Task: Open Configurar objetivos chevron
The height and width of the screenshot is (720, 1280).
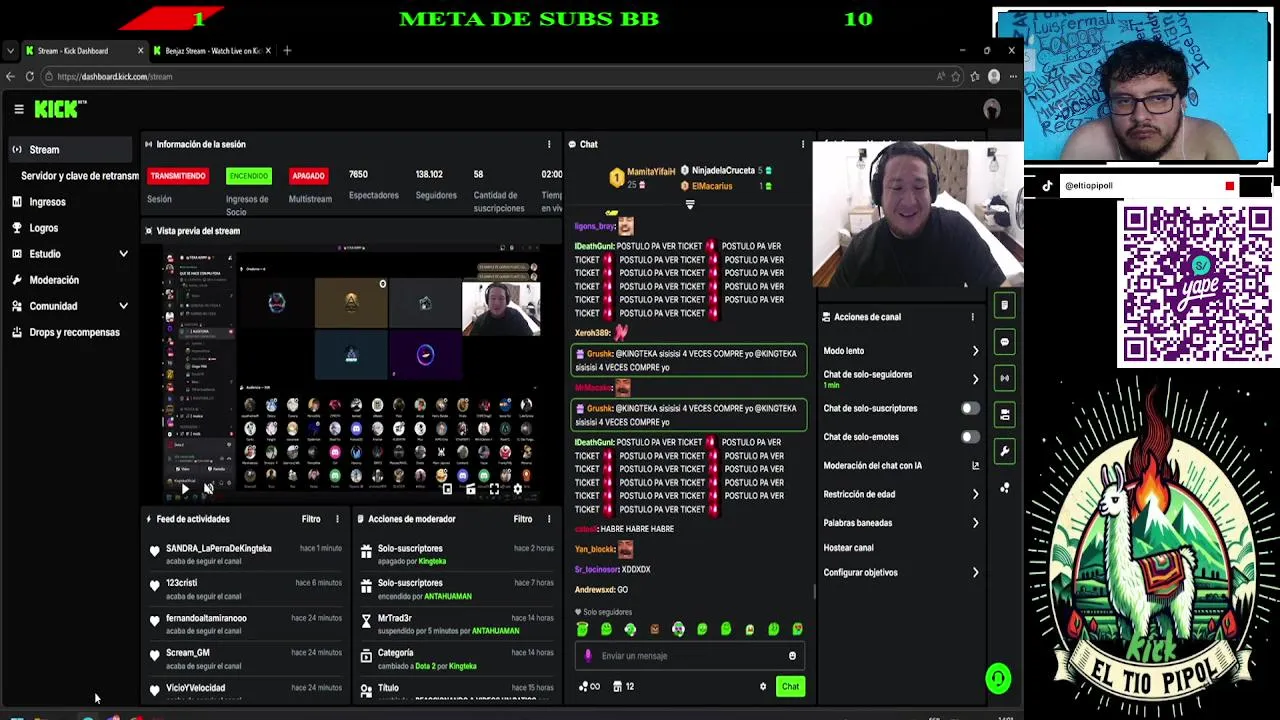Action: [975, 573]
